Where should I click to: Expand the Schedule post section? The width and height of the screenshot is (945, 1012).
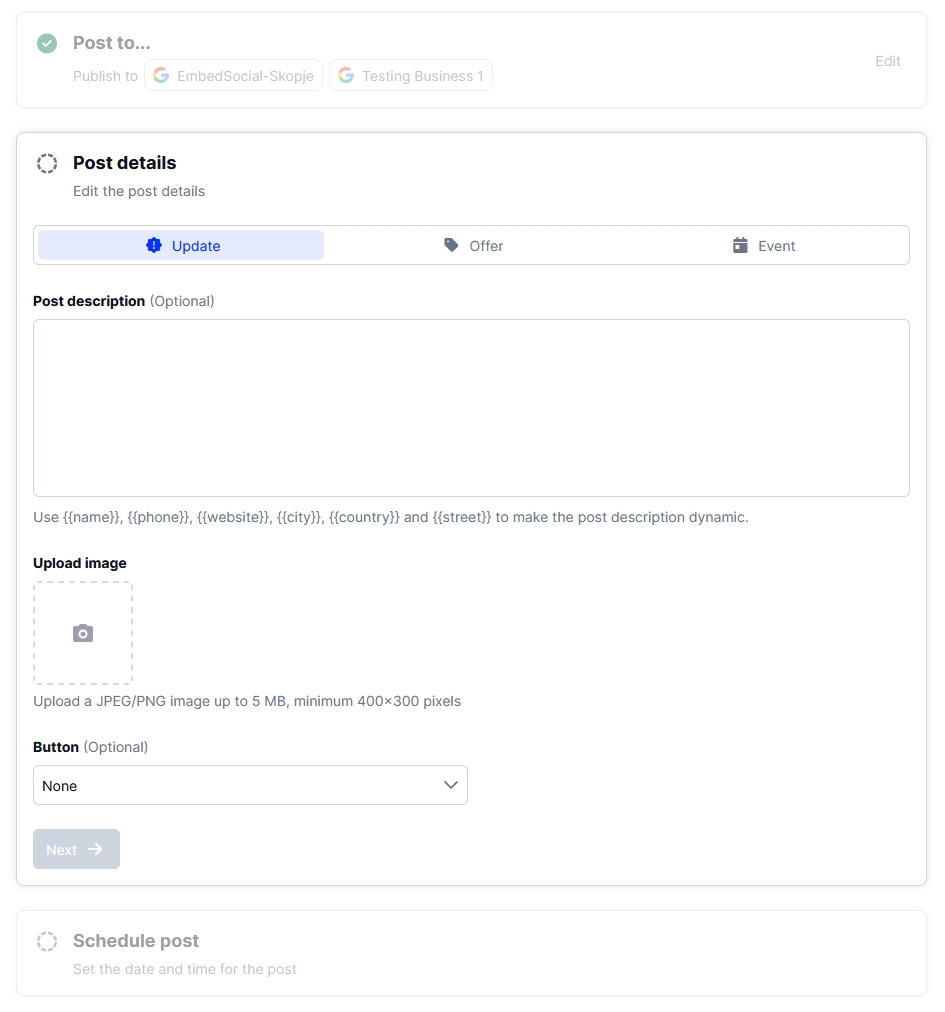(x=136, y=941)
